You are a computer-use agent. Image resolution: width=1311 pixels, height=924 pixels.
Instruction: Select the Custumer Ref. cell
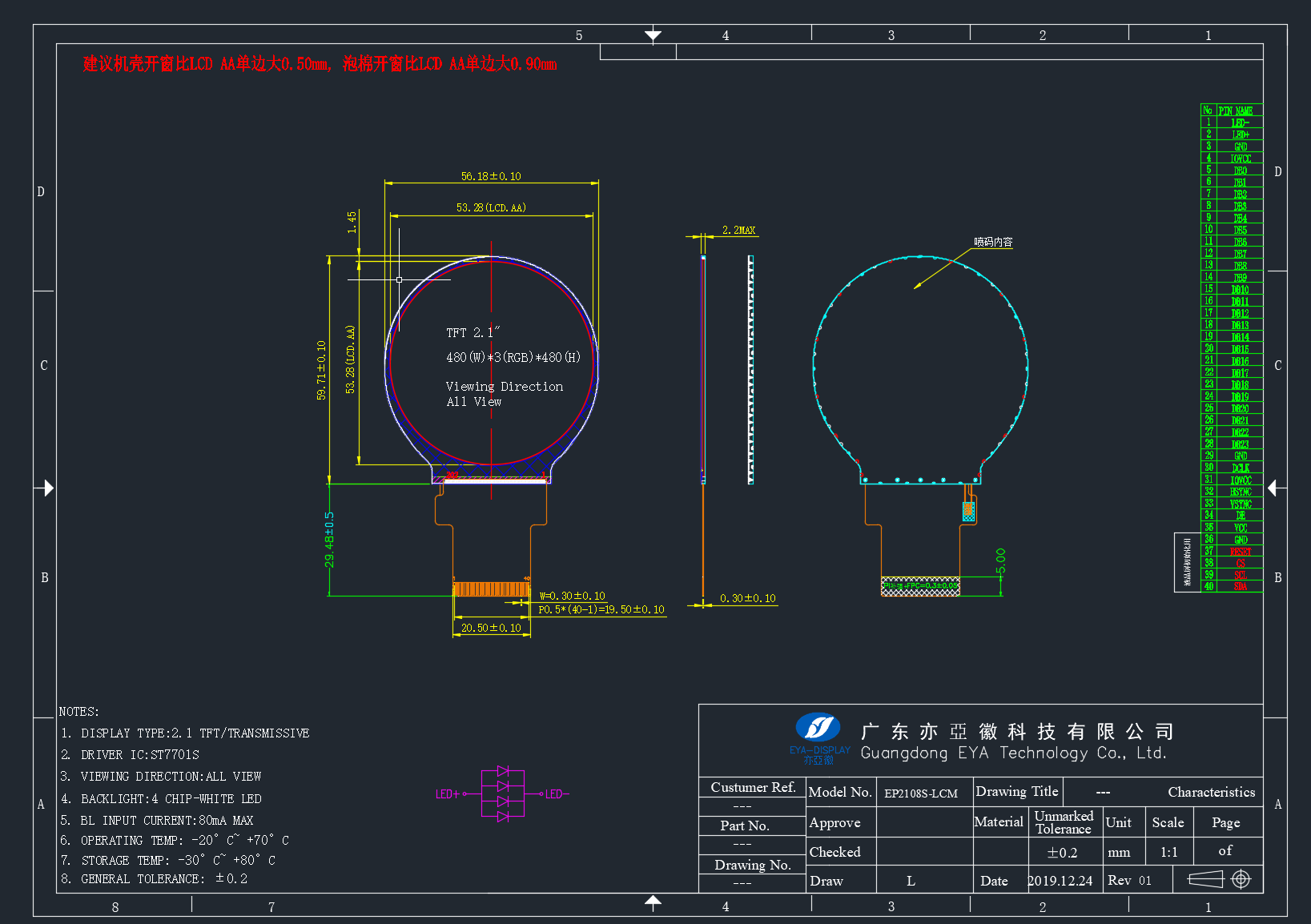tap(753, 787)
